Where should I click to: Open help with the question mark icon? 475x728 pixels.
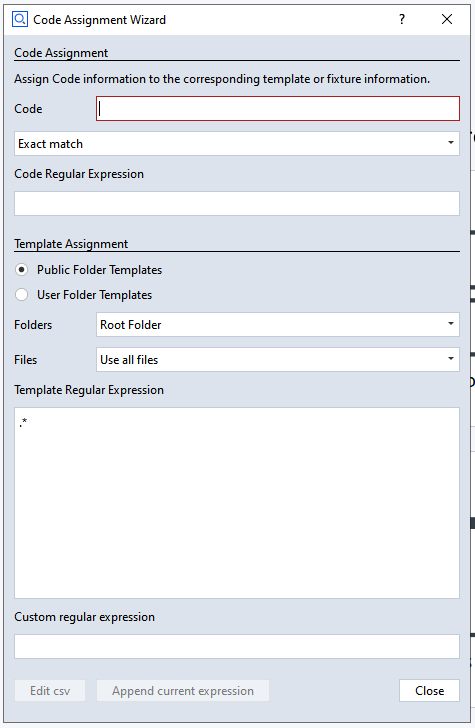click(x=402, y=20)
